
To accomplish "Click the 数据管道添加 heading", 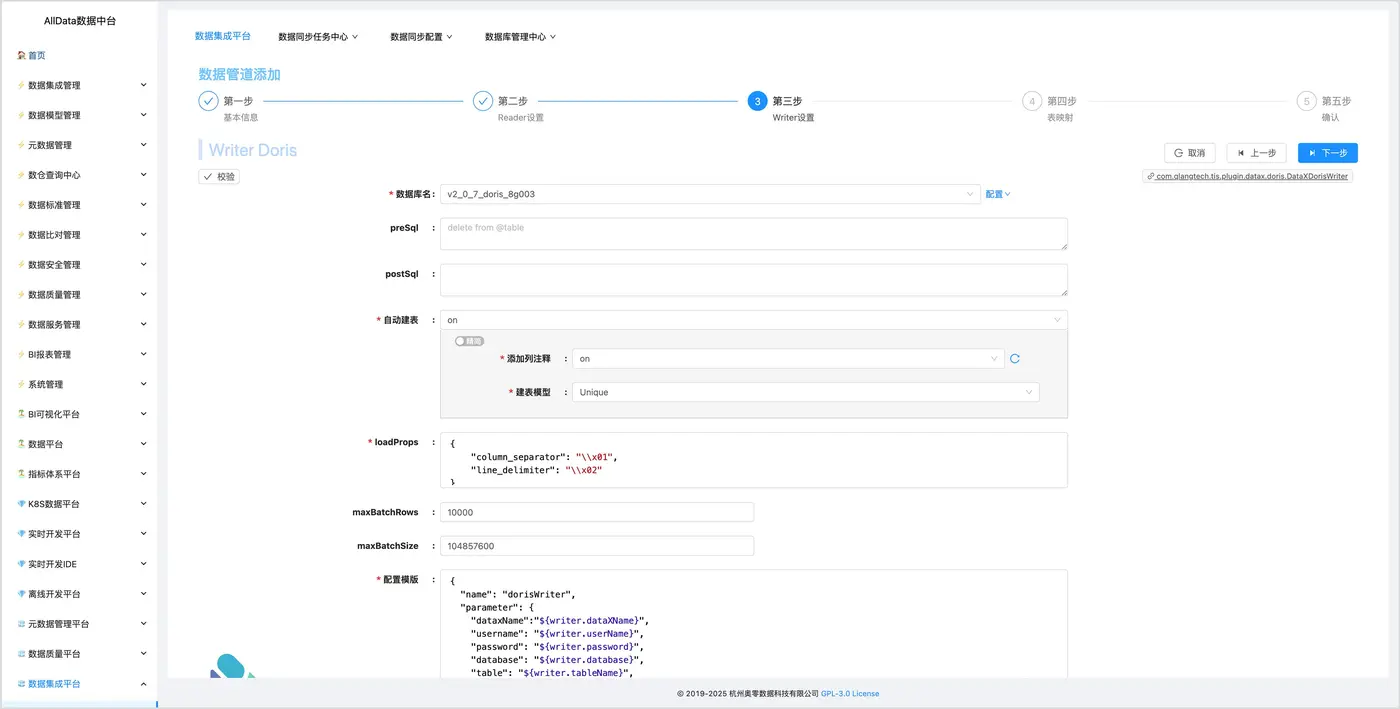I will click(x=240, y=74).
